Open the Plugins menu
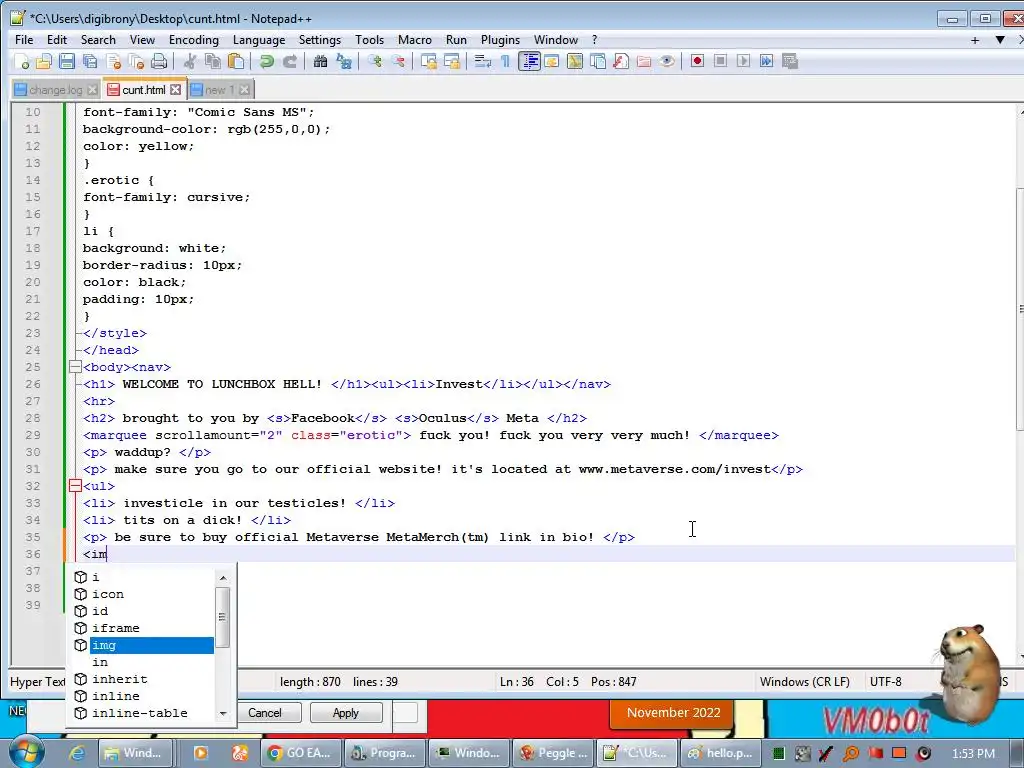1024x768 pixels. click(500, 40)
